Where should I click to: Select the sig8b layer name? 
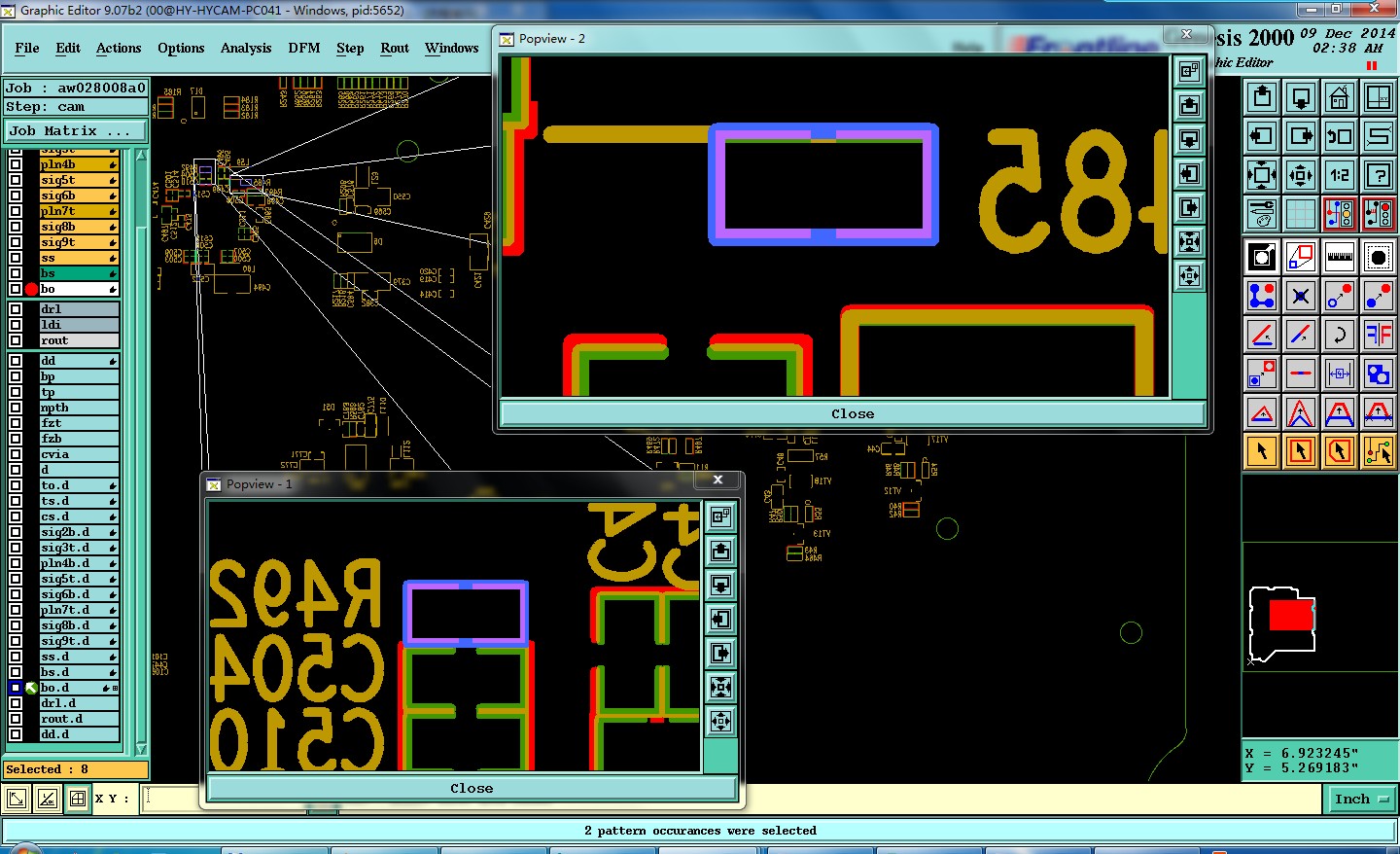(x=79, y=227)
